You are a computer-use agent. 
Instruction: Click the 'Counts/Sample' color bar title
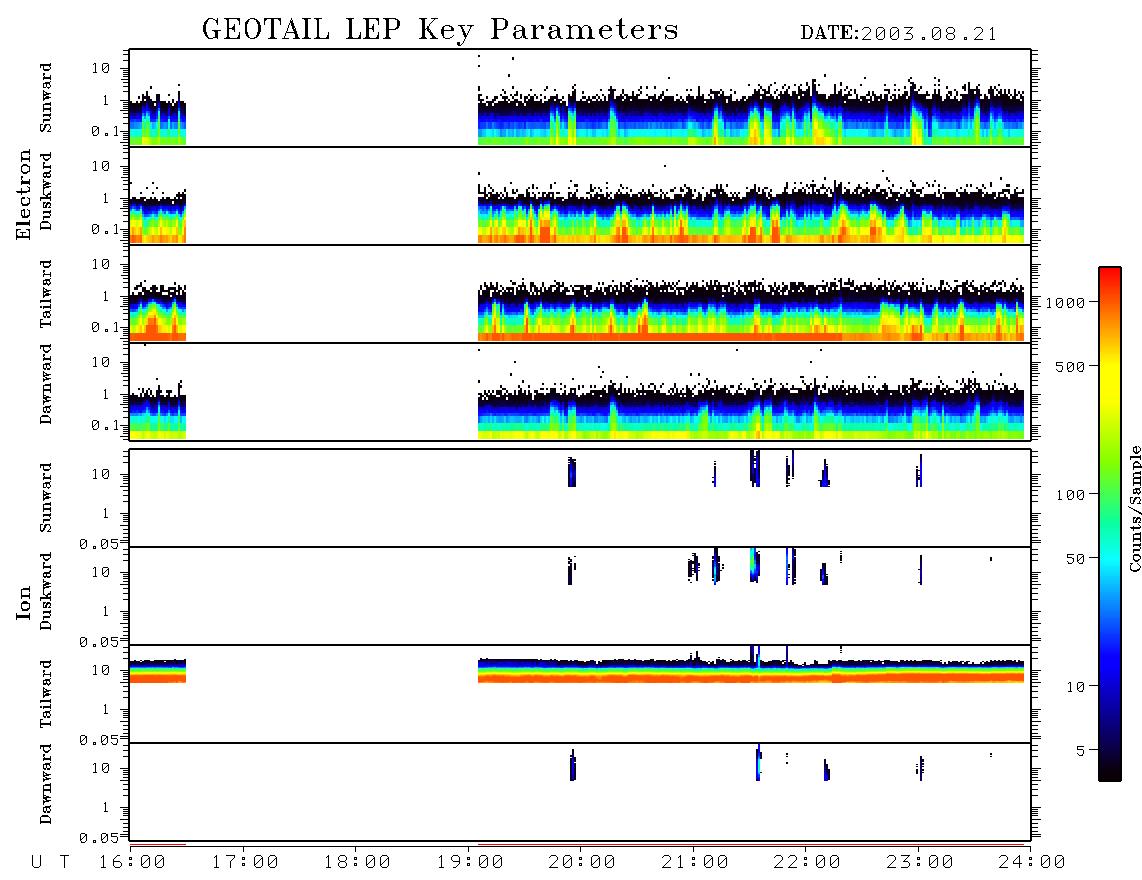[x=1134, y=509]
